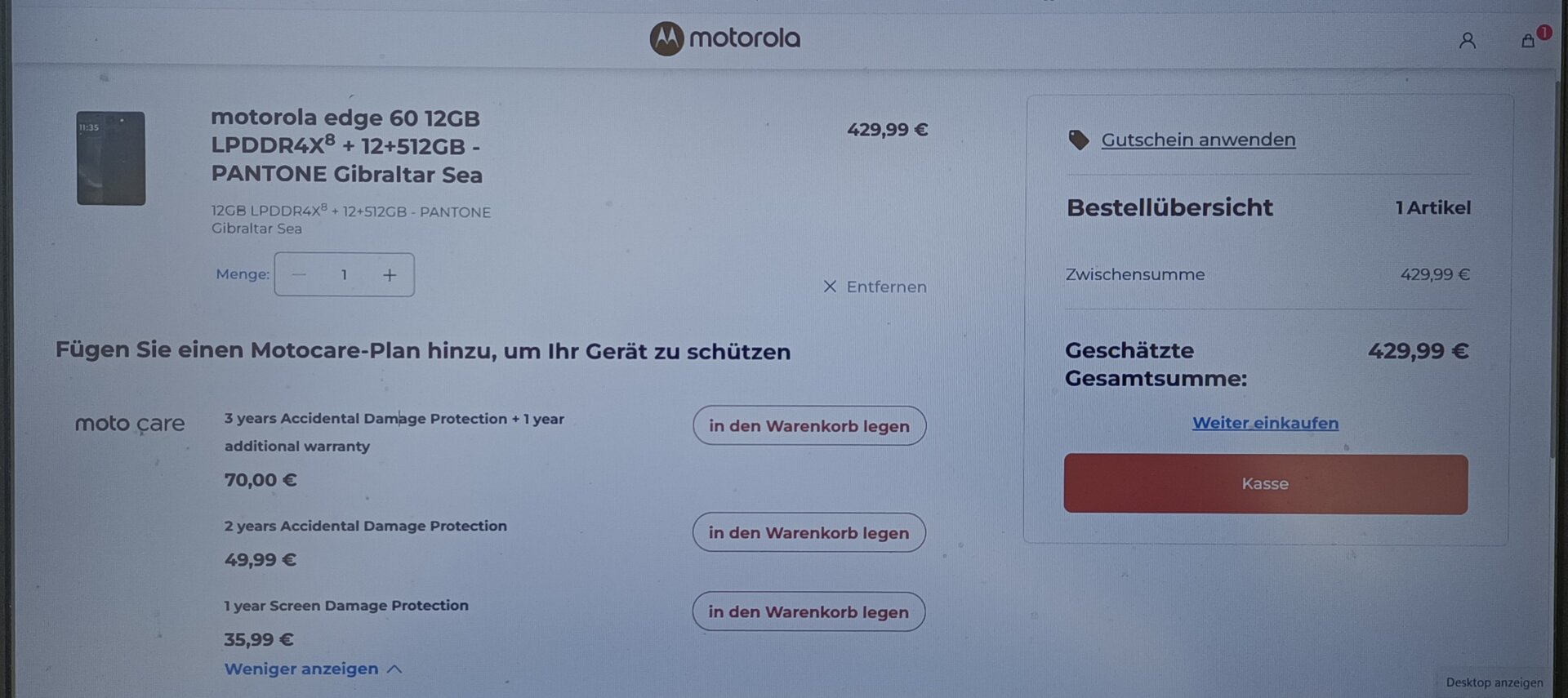Open the user account icon
The image size is (1568, 698).
[x=1467, y=40]
